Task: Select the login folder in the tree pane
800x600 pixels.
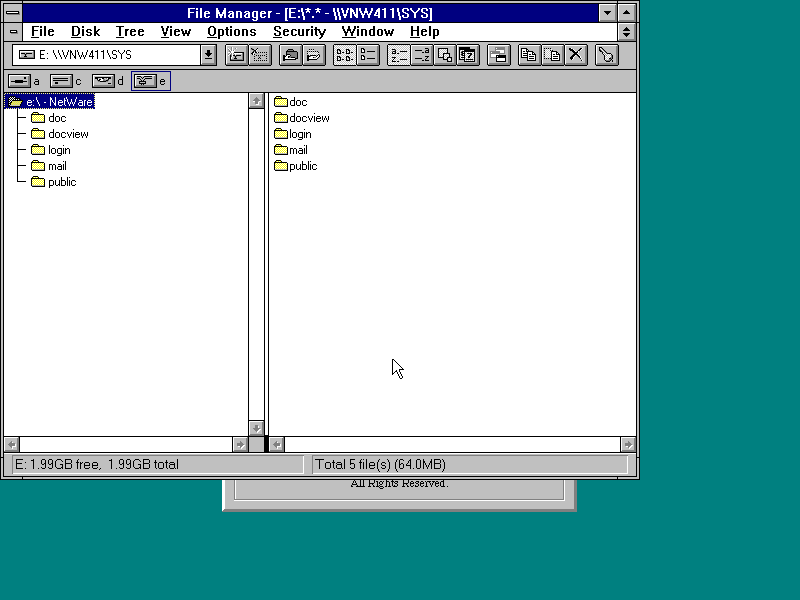Action: click(x=51, y=150)
